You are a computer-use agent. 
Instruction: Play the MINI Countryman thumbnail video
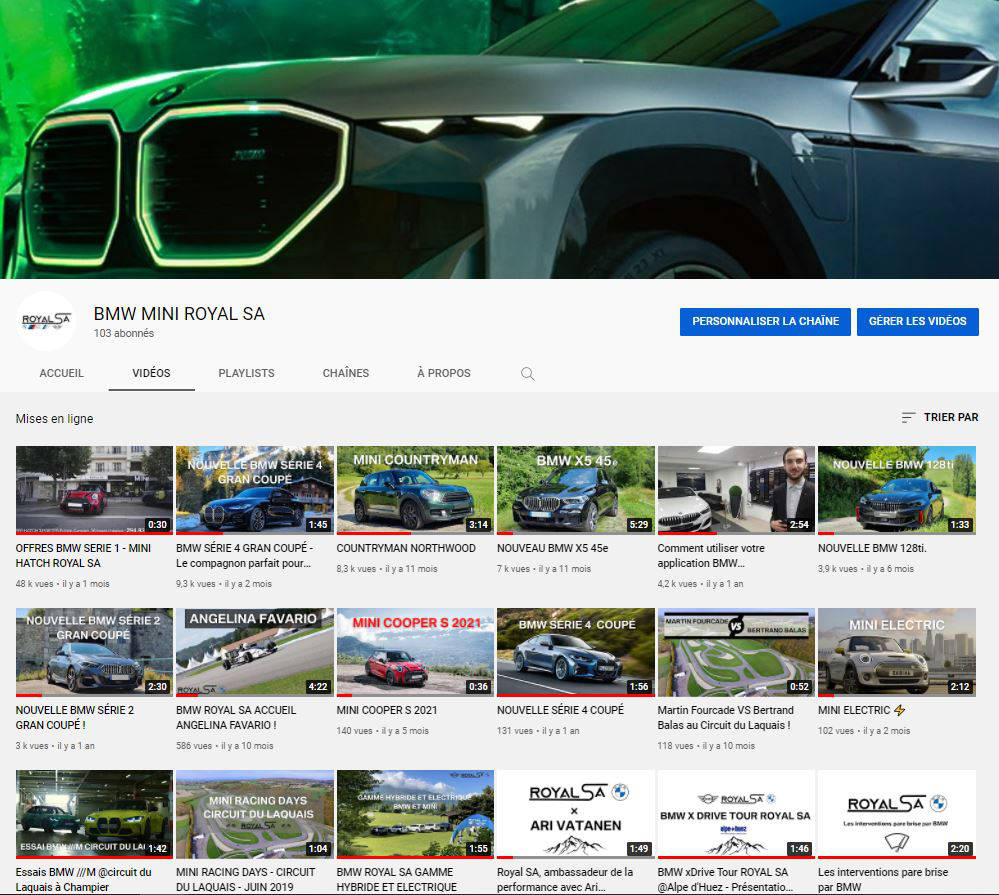click(415, 490)
